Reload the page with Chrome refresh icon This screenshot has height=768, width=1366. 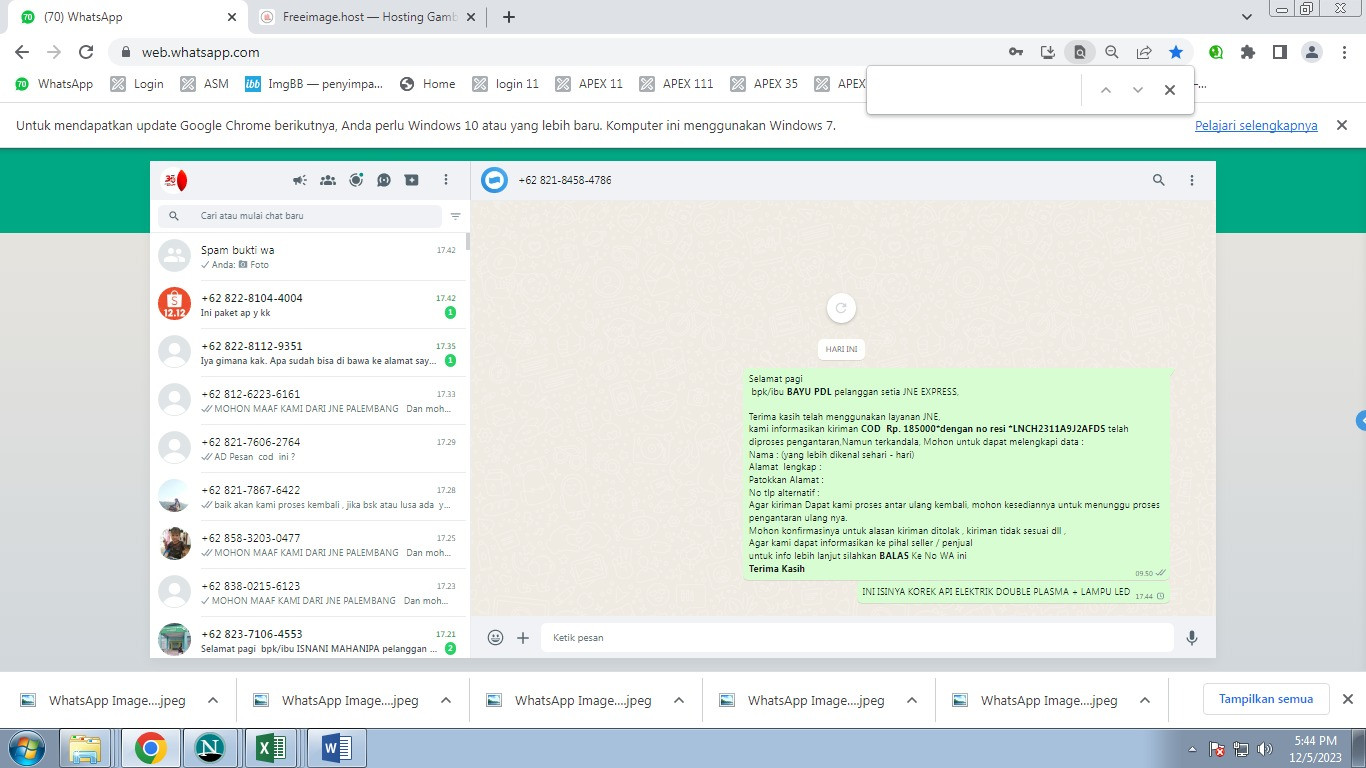[x=86, y=52]
